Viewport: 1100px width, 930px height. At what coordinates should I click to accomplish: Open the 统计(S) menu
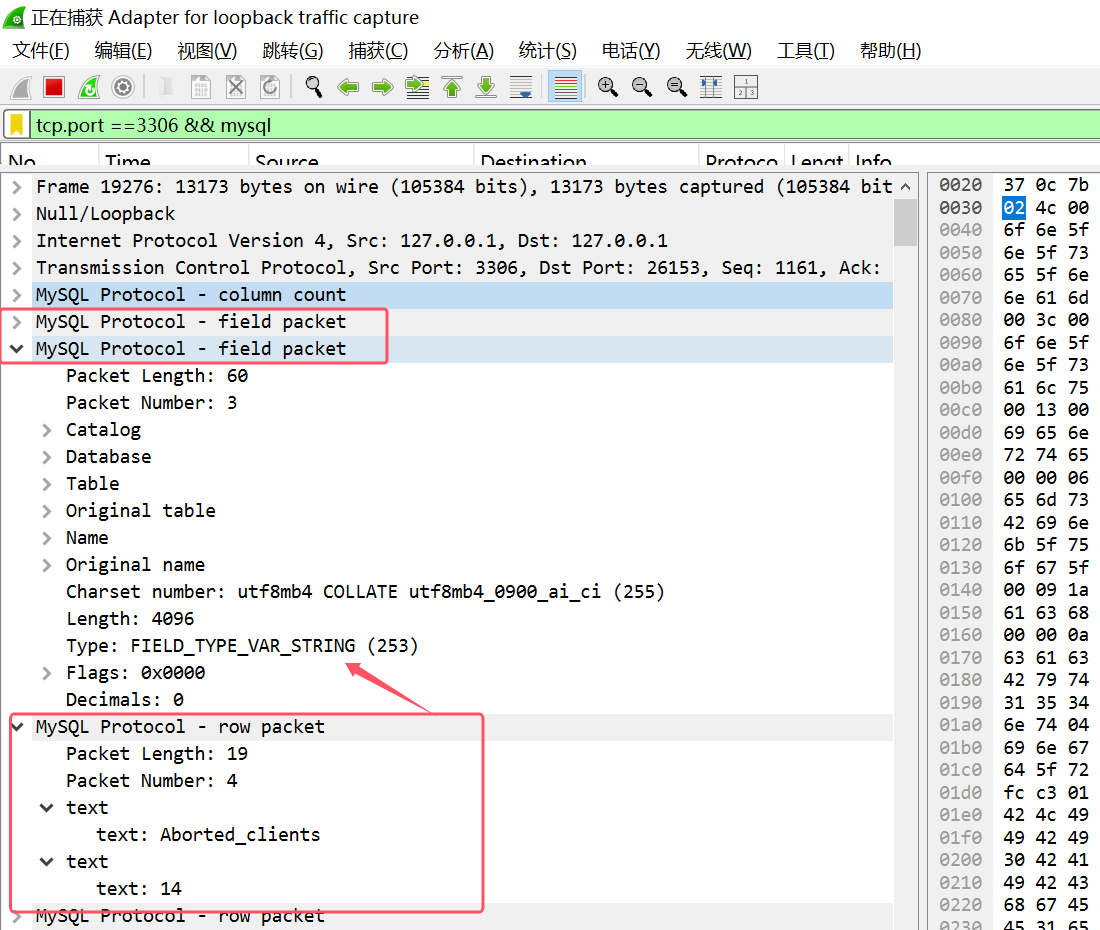coord(547,50)
